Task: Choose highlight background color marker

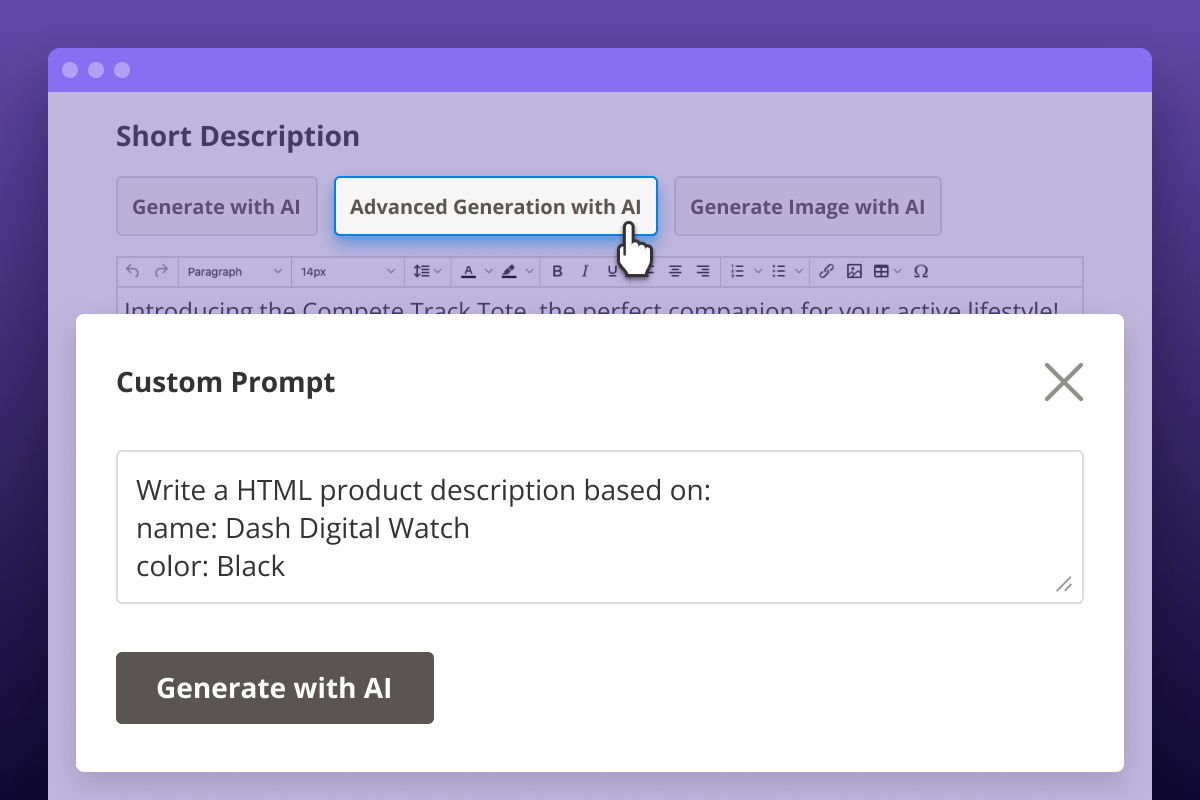Action: 509,271
